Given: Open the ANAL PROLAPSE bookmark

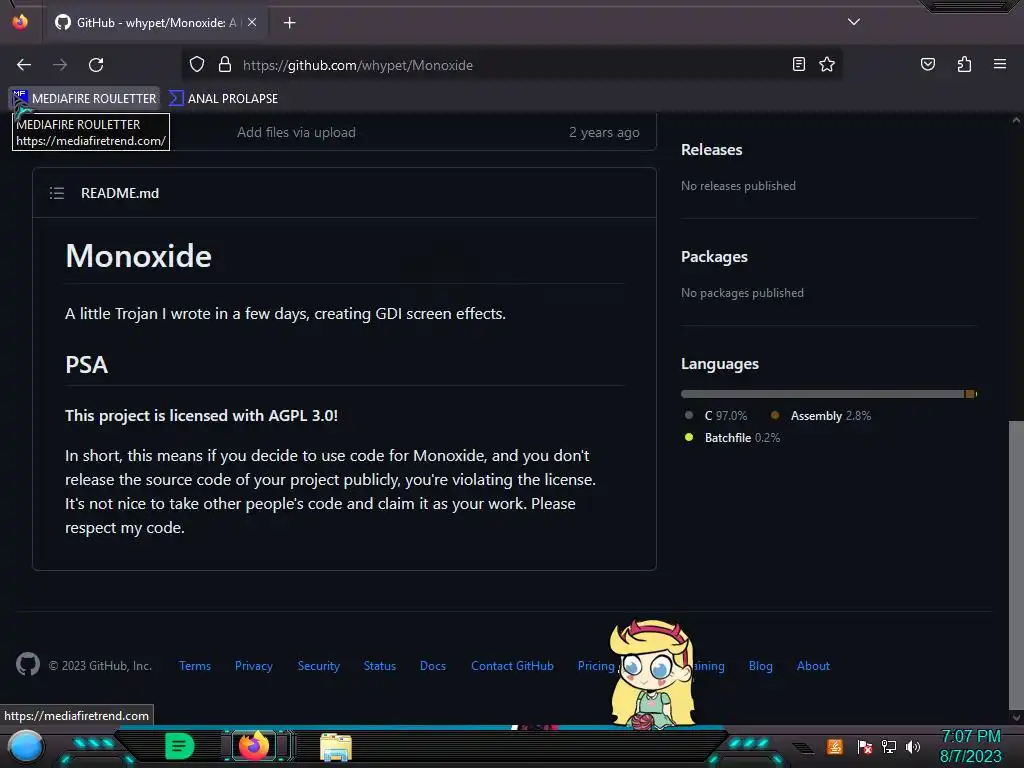Looking at the screenshot, I should pyautogui.click(x=223, y=99).
